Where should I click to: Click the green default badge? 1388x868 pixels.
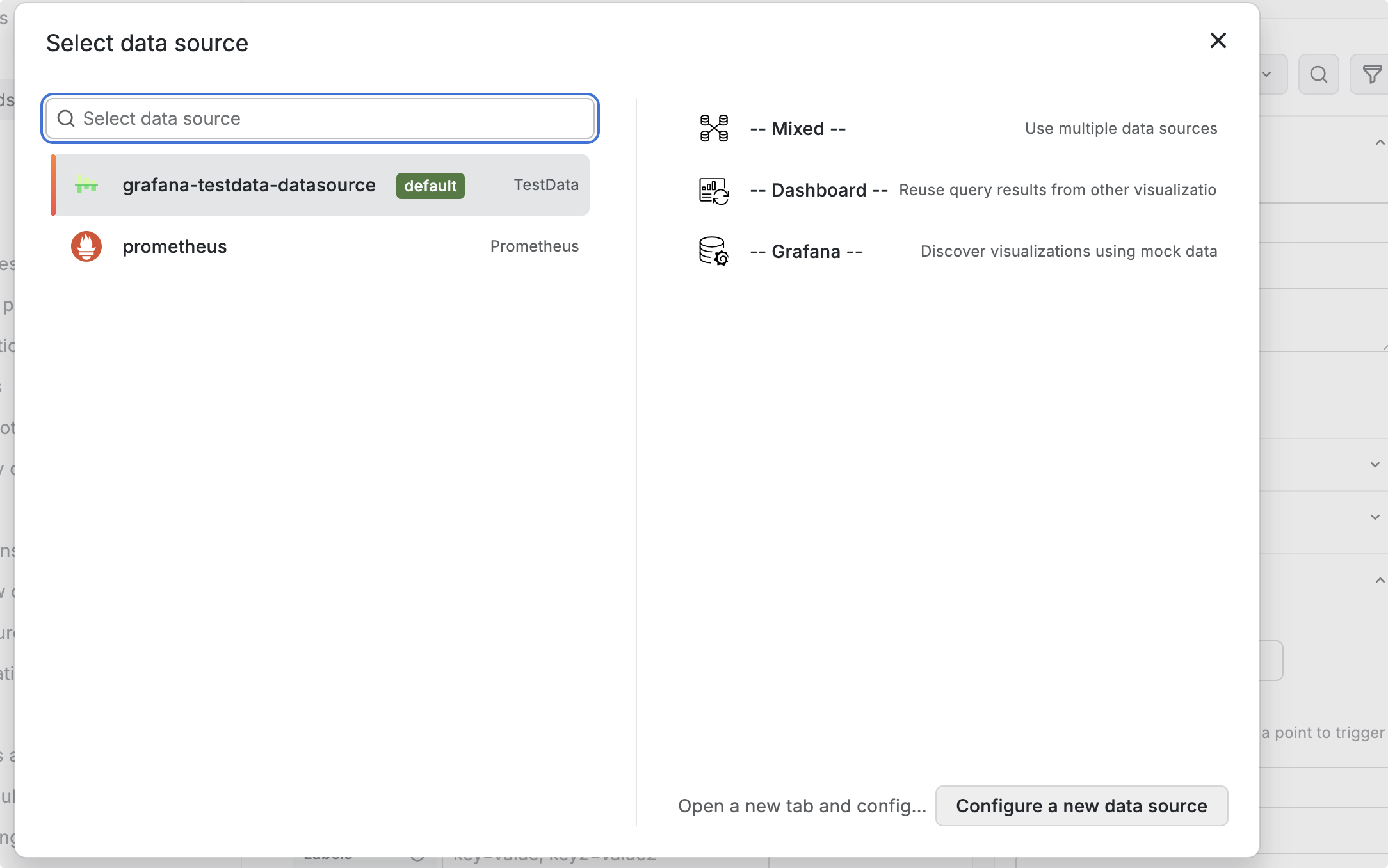pyautogui.click(x=430, y=186)
